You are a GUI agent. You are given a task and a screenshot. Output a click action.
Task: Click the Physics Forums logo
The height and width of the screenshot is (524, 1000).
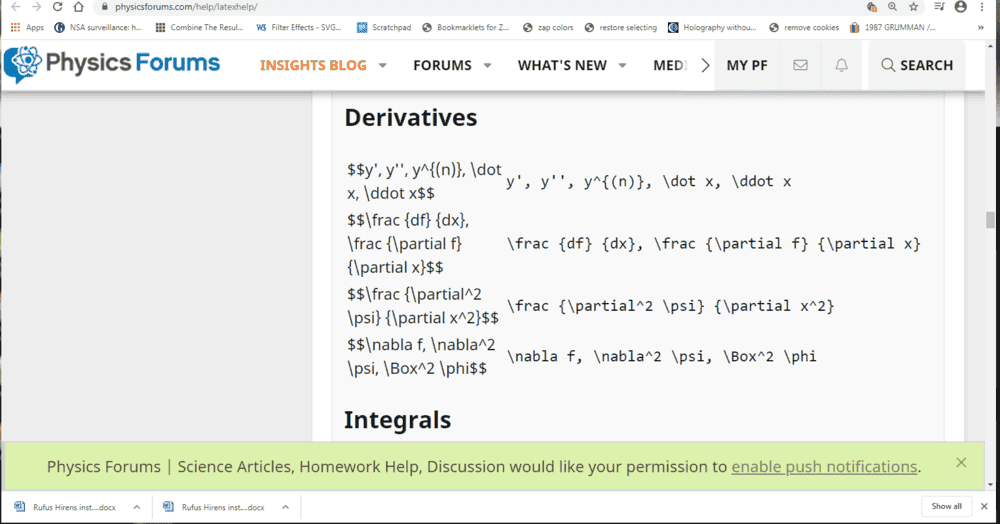point(112,64)
